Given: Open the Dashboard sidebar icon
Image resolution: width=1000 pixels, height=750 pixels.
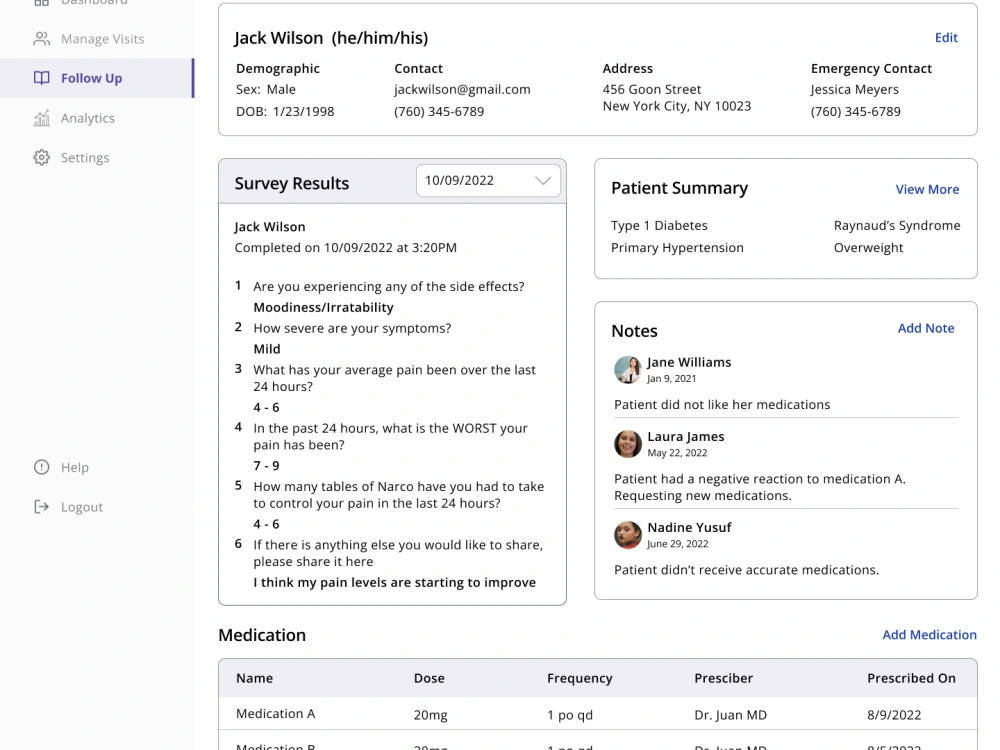Looking at the screenshot, I should click(x=40, y=3).
